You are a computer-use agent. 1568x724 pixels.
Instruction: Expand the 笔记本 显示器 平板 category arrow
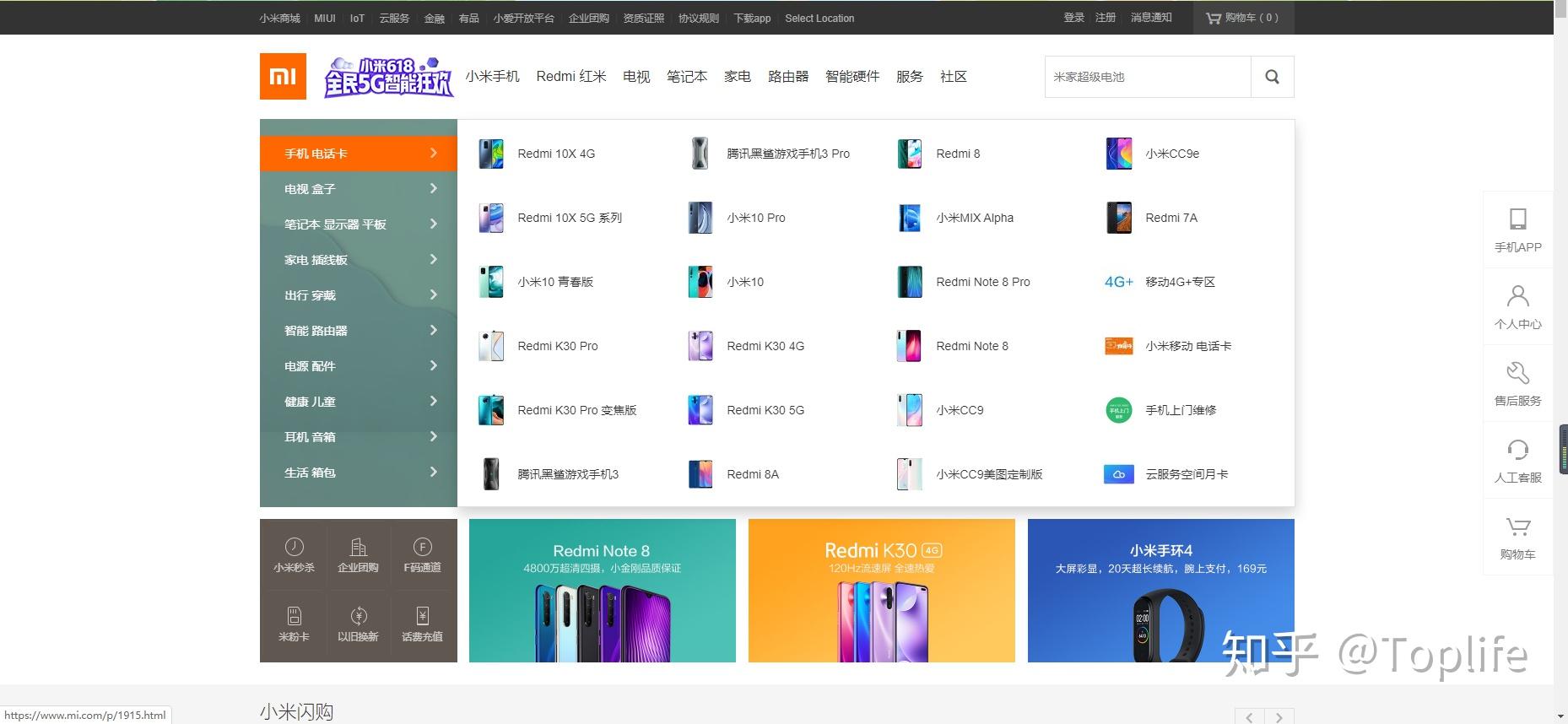pos(434,224)
